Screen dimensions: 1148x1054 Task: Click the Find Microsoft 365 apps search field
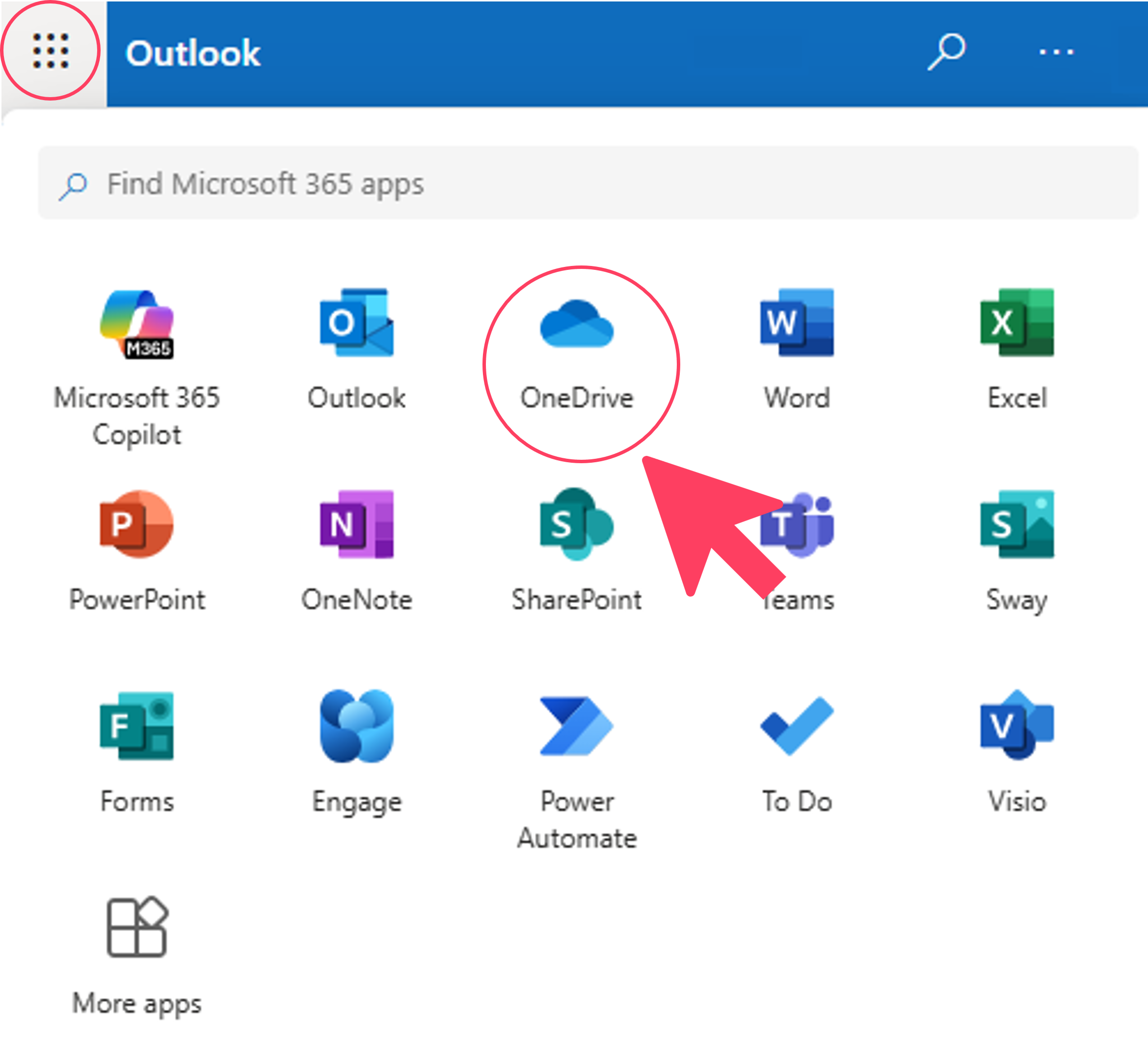coord(587,183)
